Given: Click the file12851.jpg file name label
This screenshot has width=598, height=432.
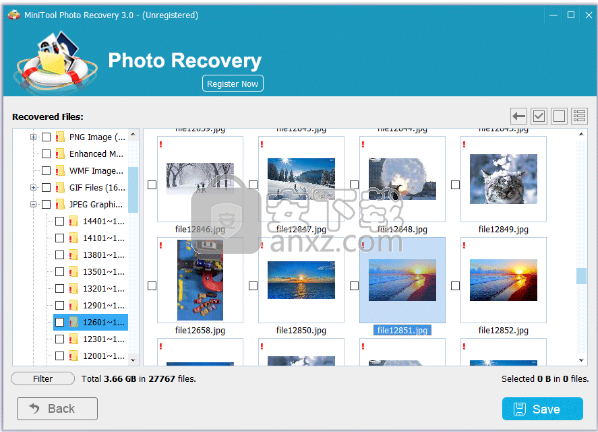Looking at the screenshot, I should 402,330.
